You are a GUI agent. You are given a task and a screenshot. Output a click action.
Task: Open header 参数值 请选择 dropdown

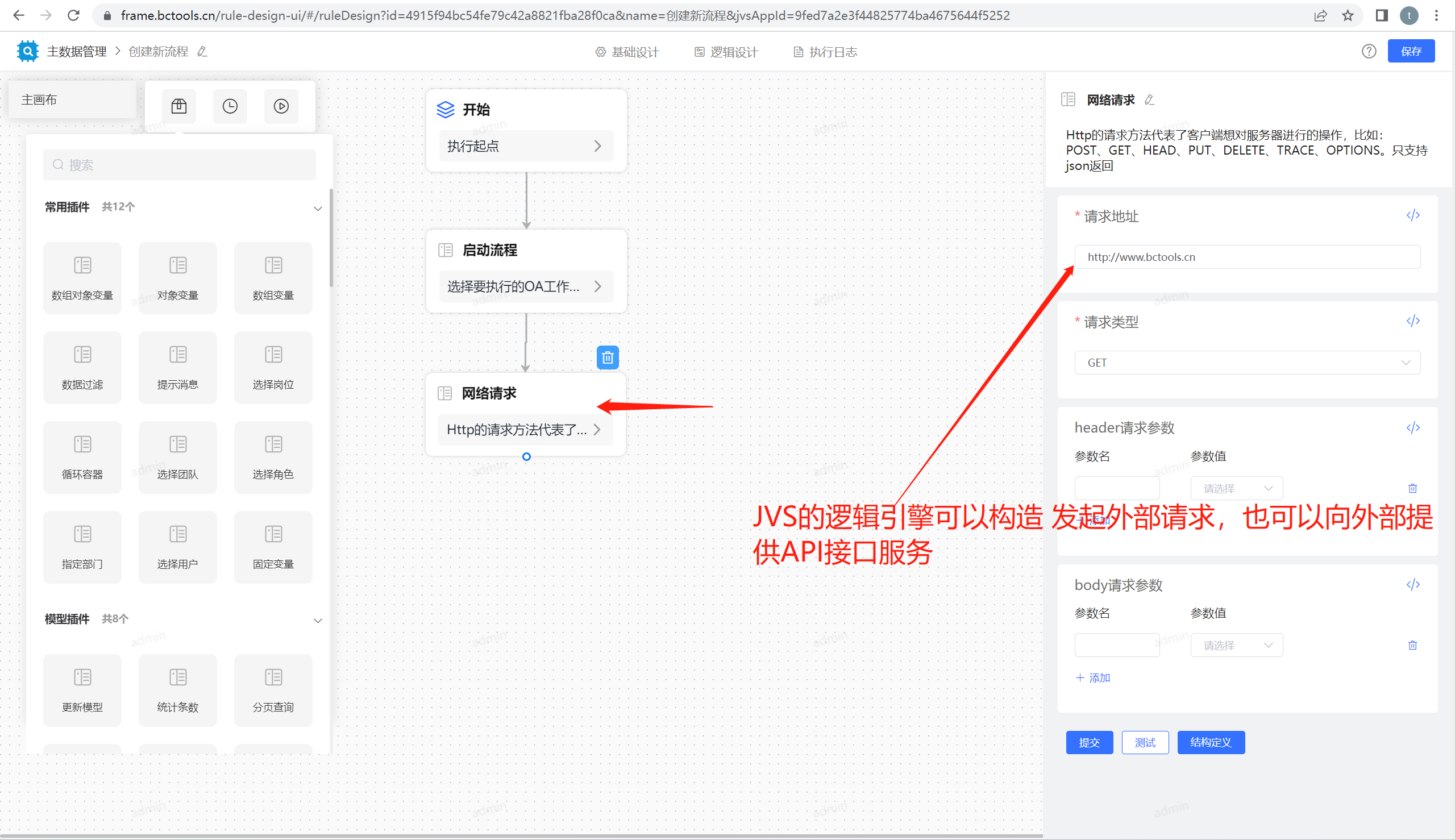1236,488
